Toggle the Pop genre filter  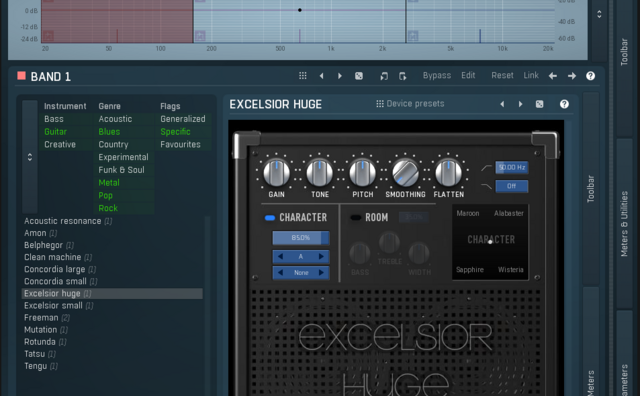[105, 195]
